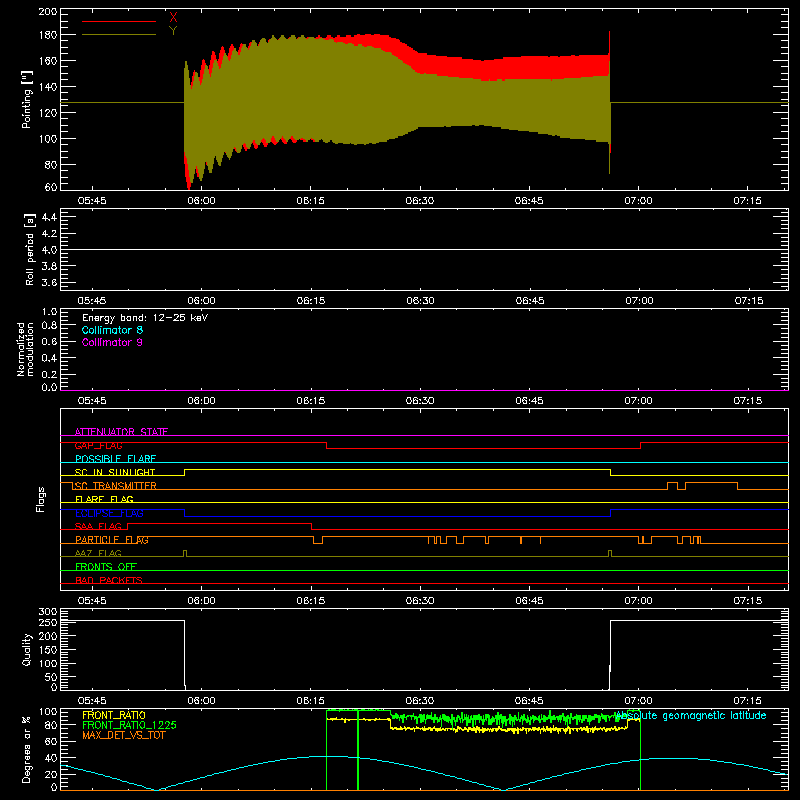
Task: Click the SC_TRANSMITTER flag label
Action: tap(116, 486)
